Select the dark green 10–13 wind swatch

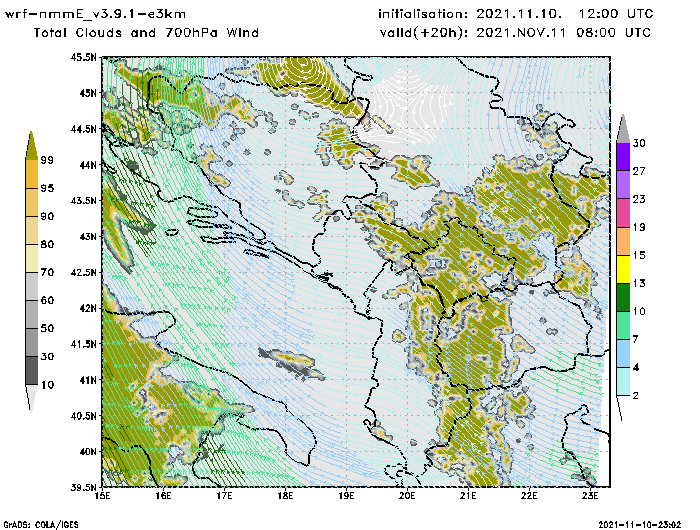click(x=623, y=297)
